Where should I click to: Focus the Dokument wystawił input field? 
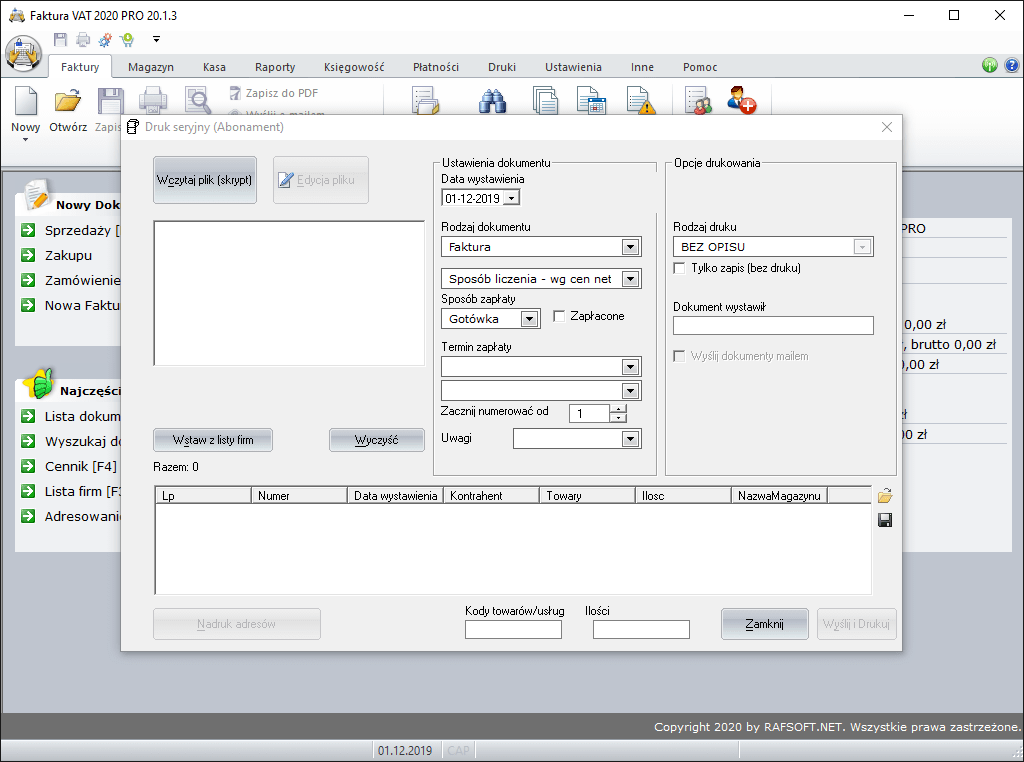click(773, 326)
